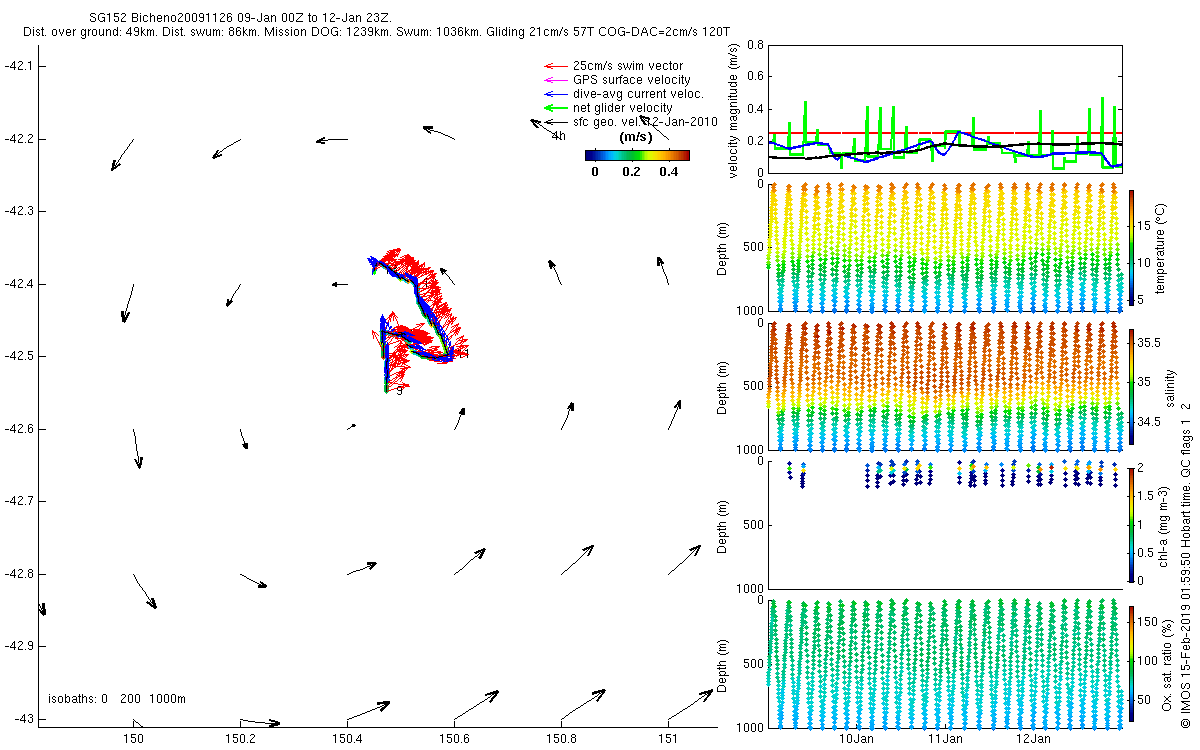Click the red swim vector legend arrow

pos(554,66)
